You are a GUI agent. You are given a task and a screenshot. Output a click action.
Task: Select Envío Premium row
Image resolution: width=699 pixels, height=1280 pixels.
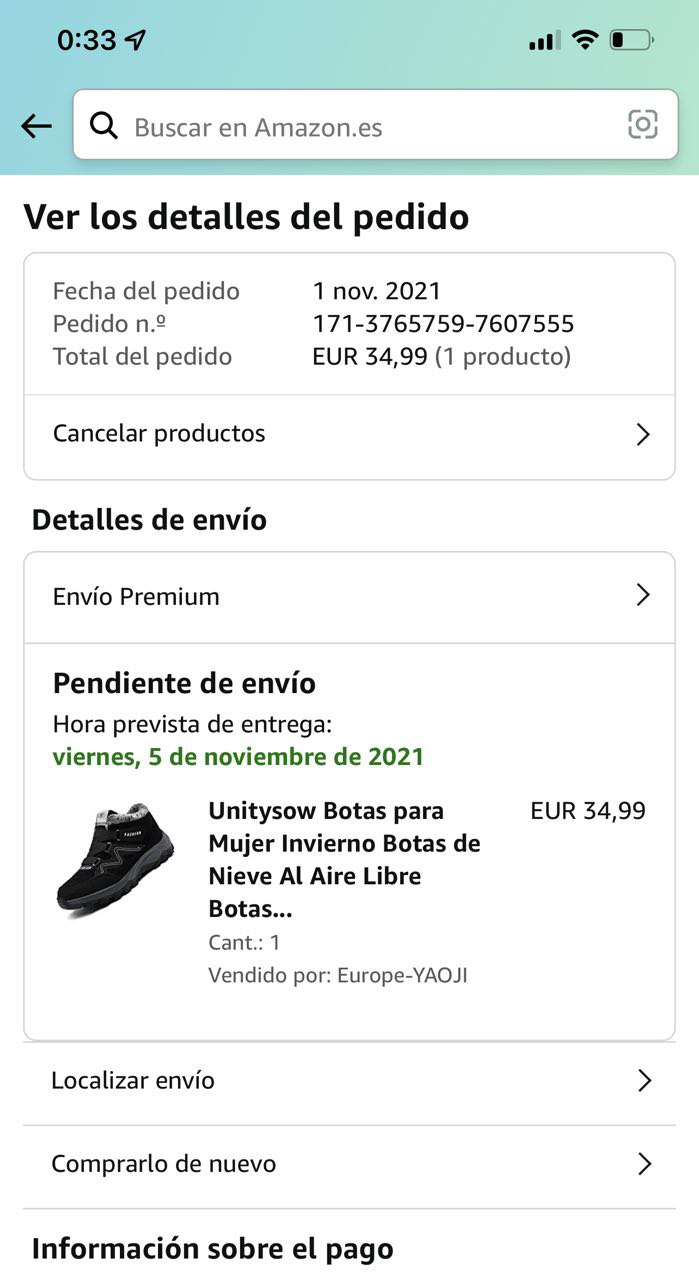point(136,597)
